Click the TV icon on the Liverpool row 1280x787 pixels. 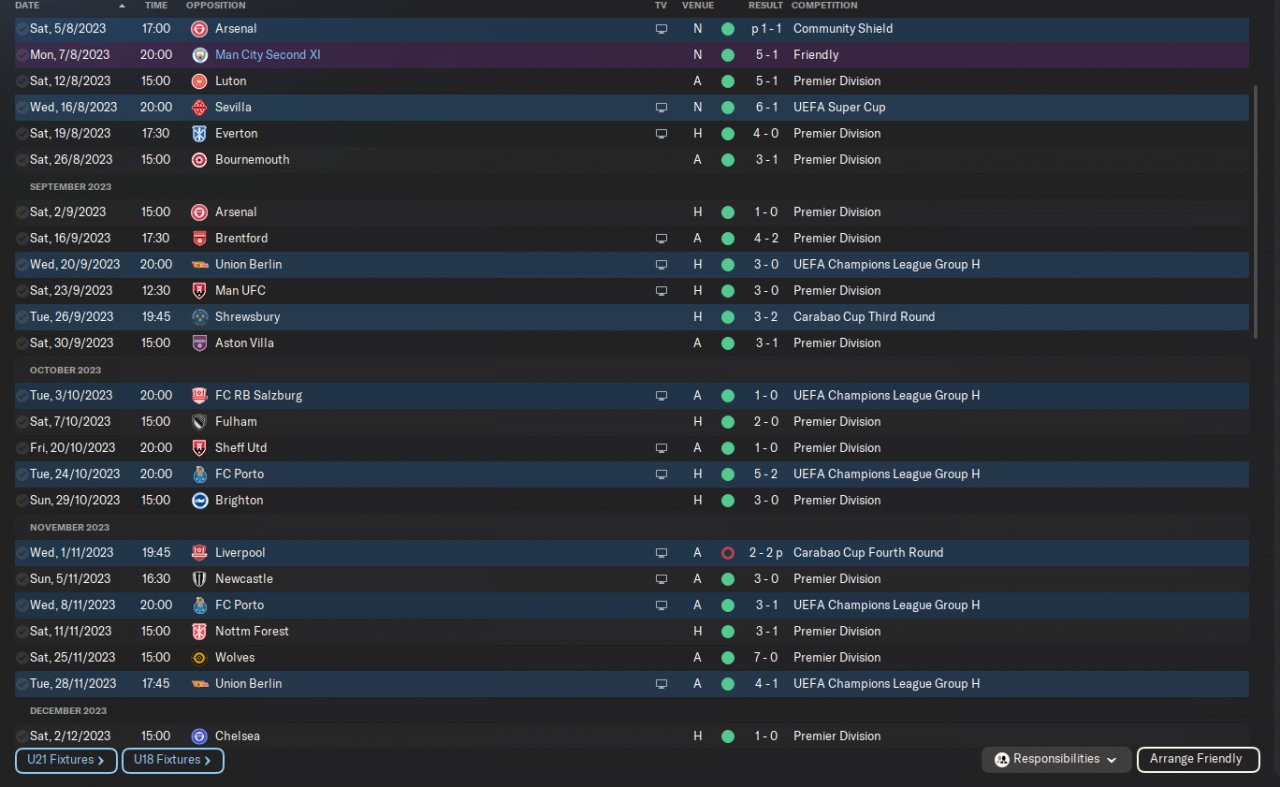(x=661, y=553)
